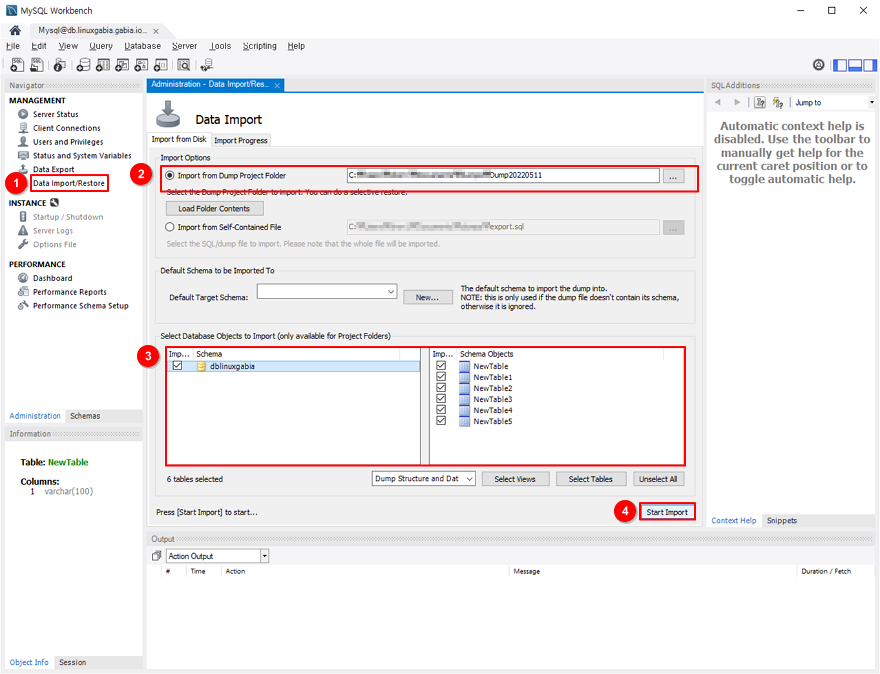Open SQL script file icon
This screenshot has height=674, width=880.
coord(36,65)
